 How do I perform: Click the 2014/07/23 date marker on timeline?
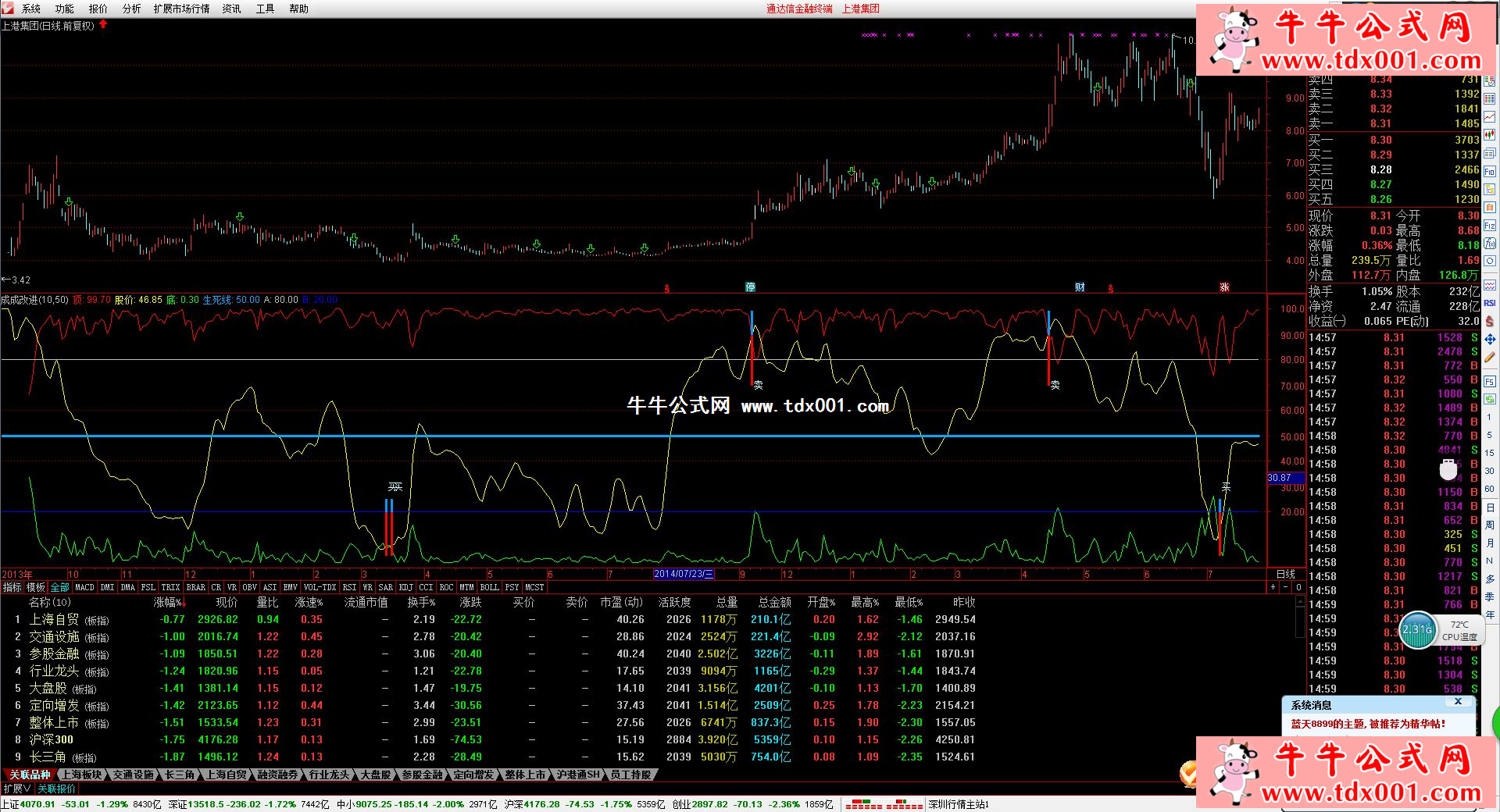[x=684, y=574]
